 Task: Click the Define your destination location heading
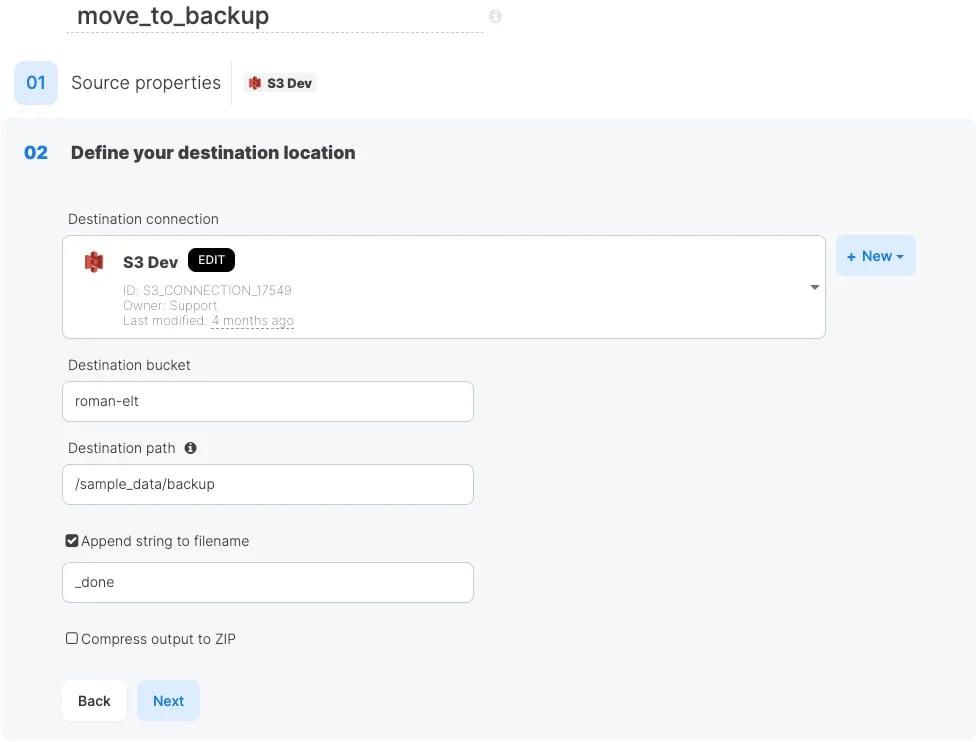pyautogui.click(x=213, y=153)
